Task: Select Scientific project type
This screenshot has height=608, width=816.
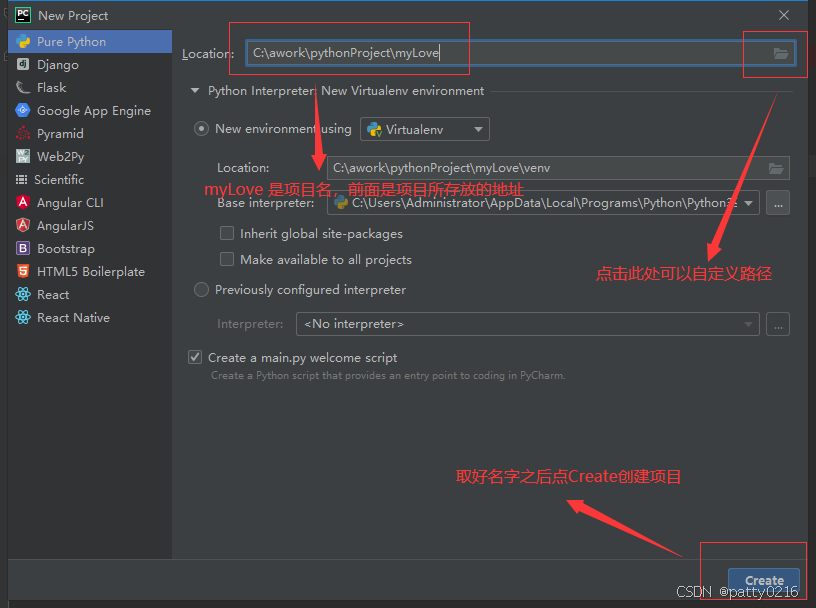Action: click(90, 180)
